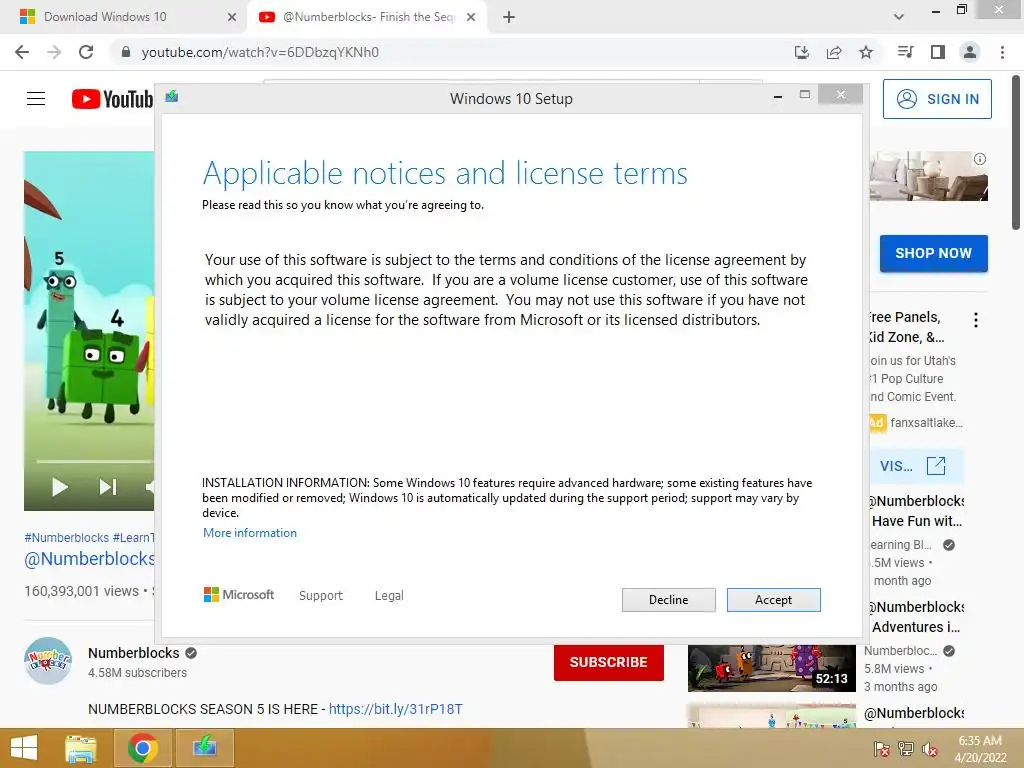
Task: View site security lock info
Action: coord(126,52)
